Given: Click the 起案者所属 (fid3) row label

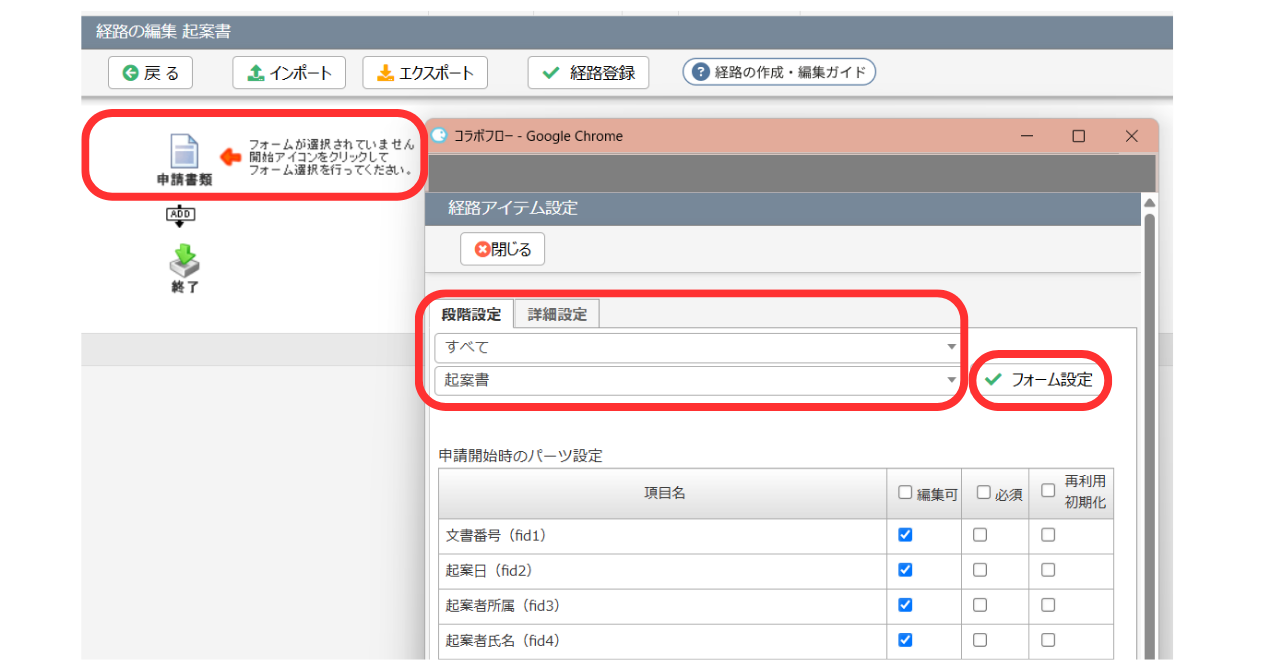Looking at the screenshot, I should 503,606.
